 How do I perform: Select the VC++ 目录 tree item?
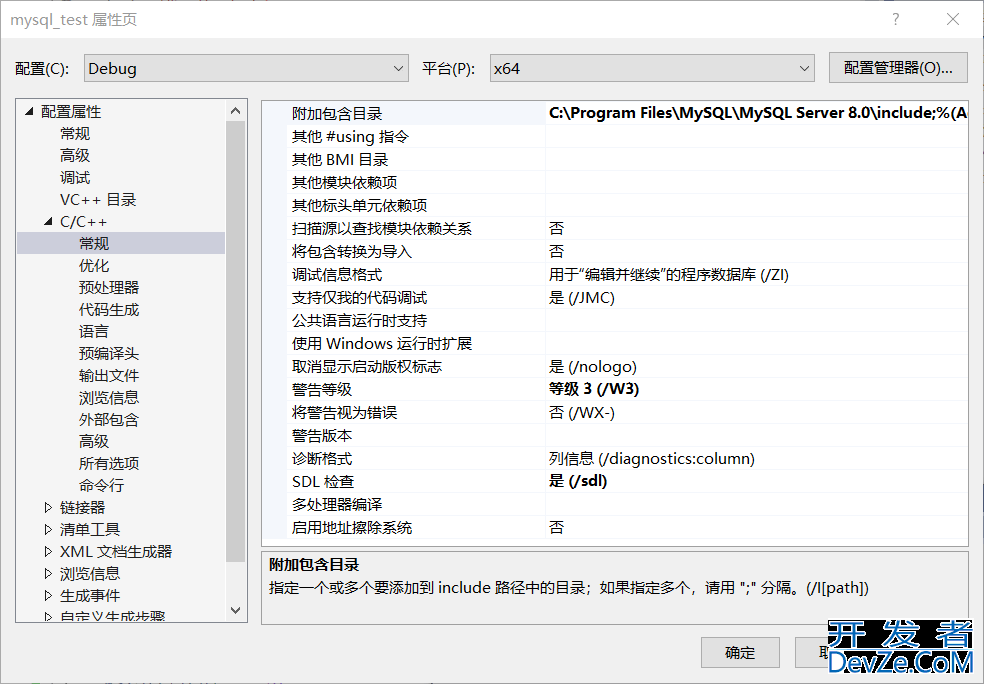98,200
